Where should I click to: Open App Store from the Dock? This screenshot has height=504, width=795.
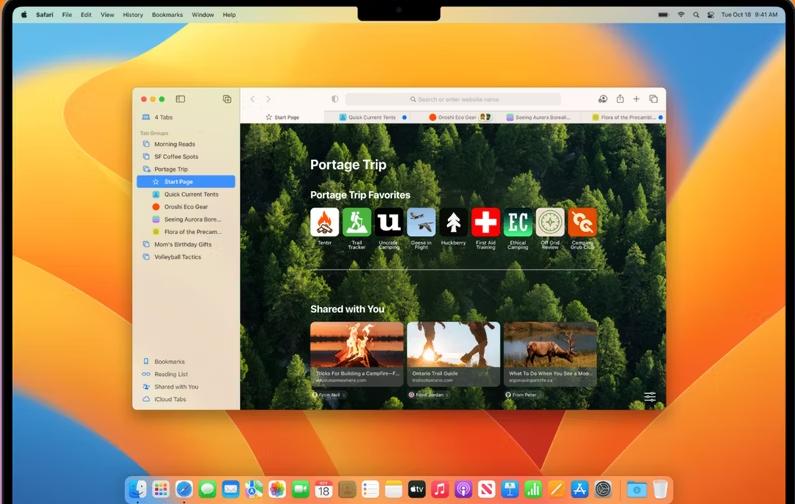pos(580,489)
